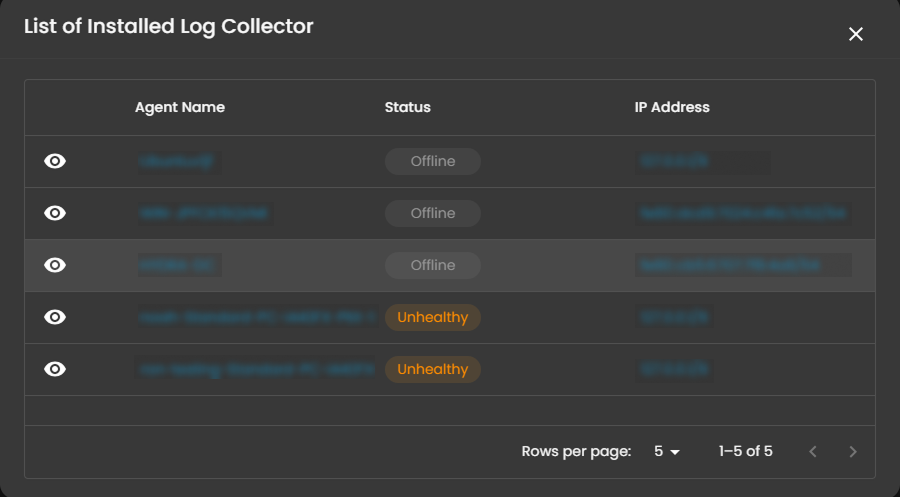Select the Unhealthy status in the last row
The image size is (900, 497).
(432, 369)
